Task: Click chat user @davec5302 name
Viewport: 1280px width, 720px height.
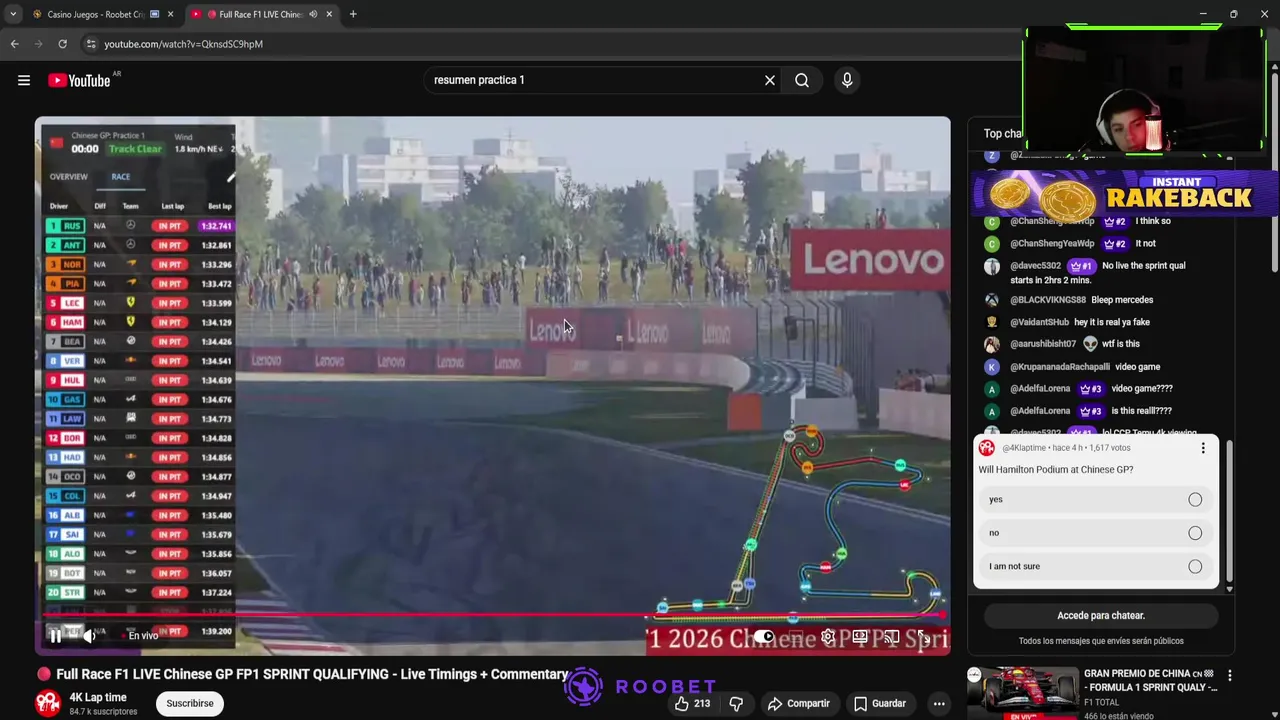Action: point(1035,266)
